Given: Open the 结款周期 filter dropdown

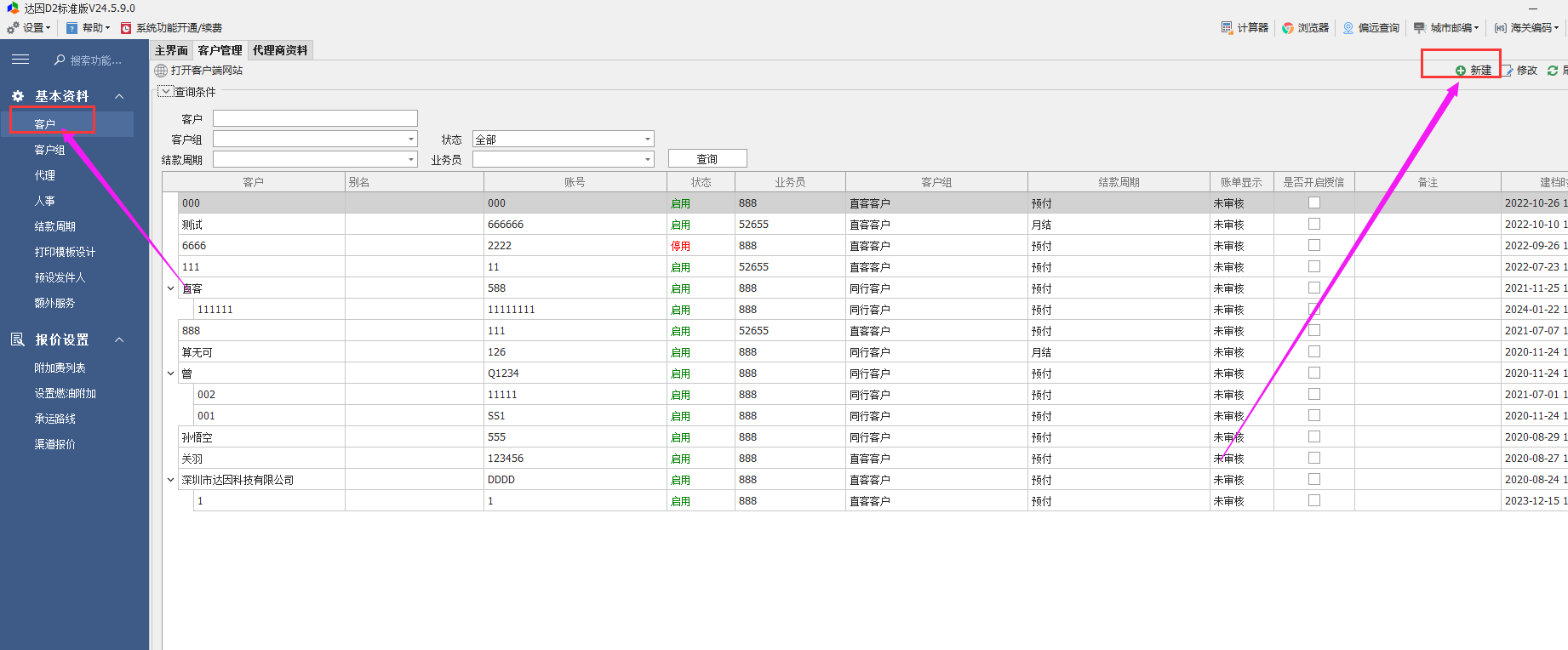Looking at the screenshot, I should coord(410,159).
